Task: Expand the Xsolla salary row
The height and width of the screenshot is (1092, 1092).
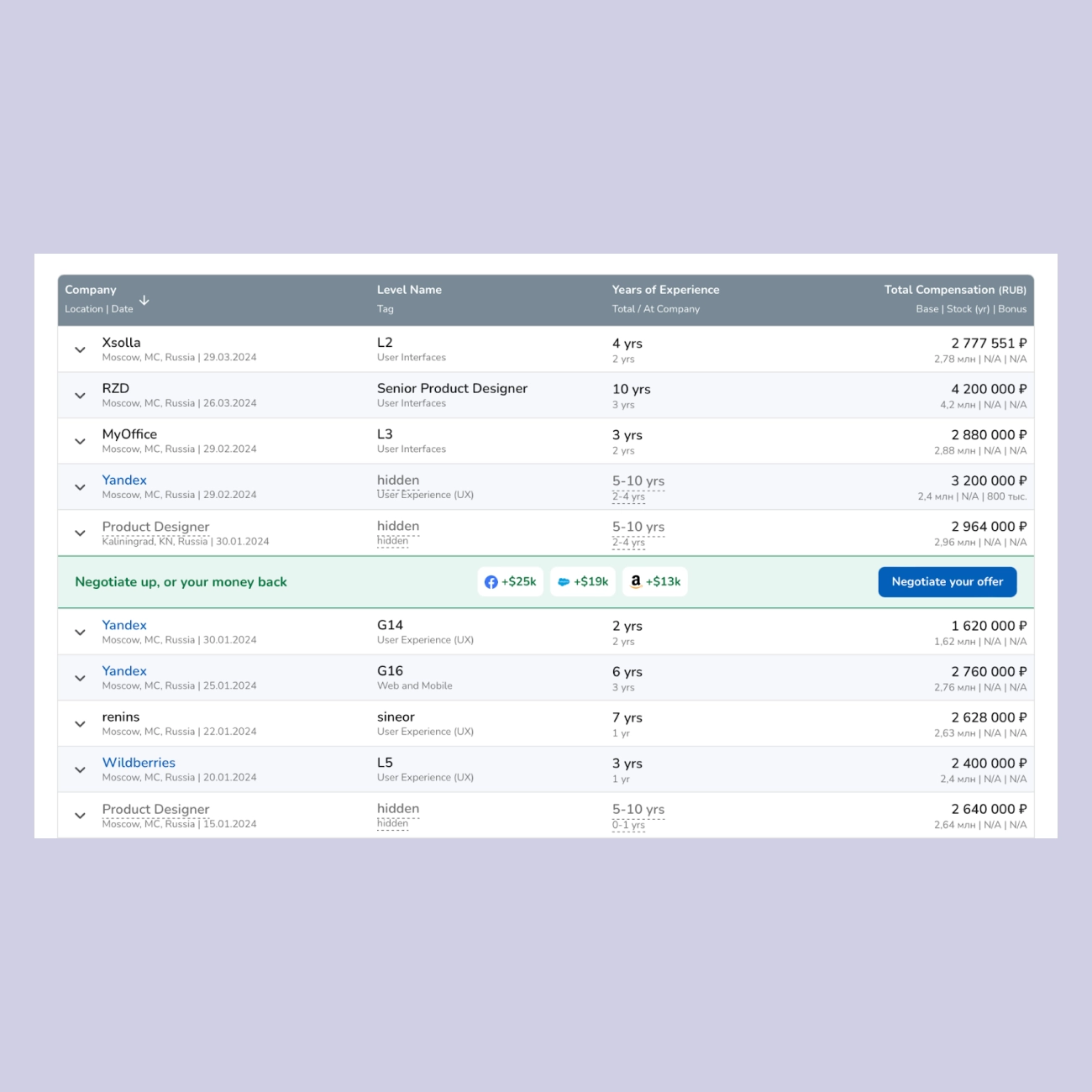Action: click(x=80, y=349)
